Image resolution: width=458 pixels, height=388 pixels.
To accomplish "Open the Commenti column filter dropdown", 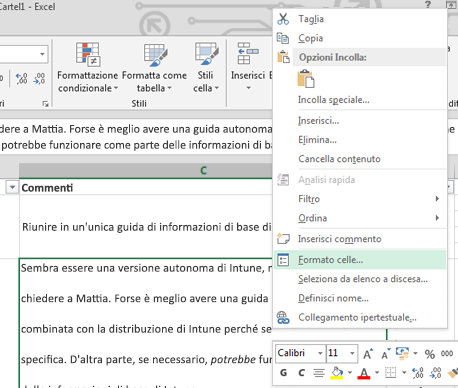I will click(12, 187).
